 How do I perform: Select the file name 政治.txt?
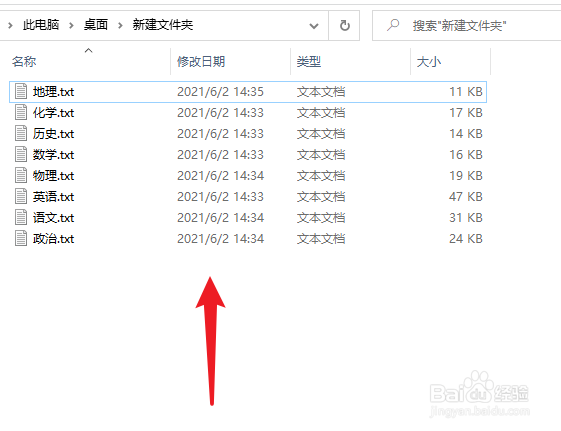coord(53,239)
